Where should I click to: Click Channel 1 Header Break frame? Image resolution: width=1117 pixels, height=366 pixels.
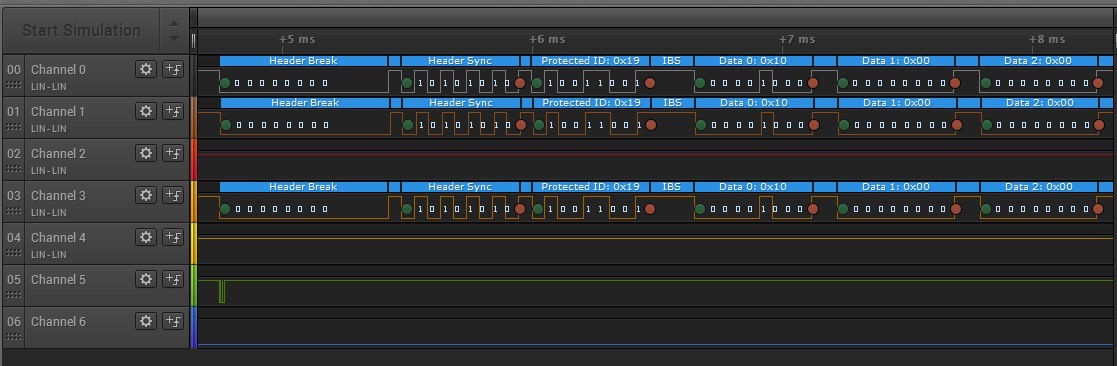(305, 103)
